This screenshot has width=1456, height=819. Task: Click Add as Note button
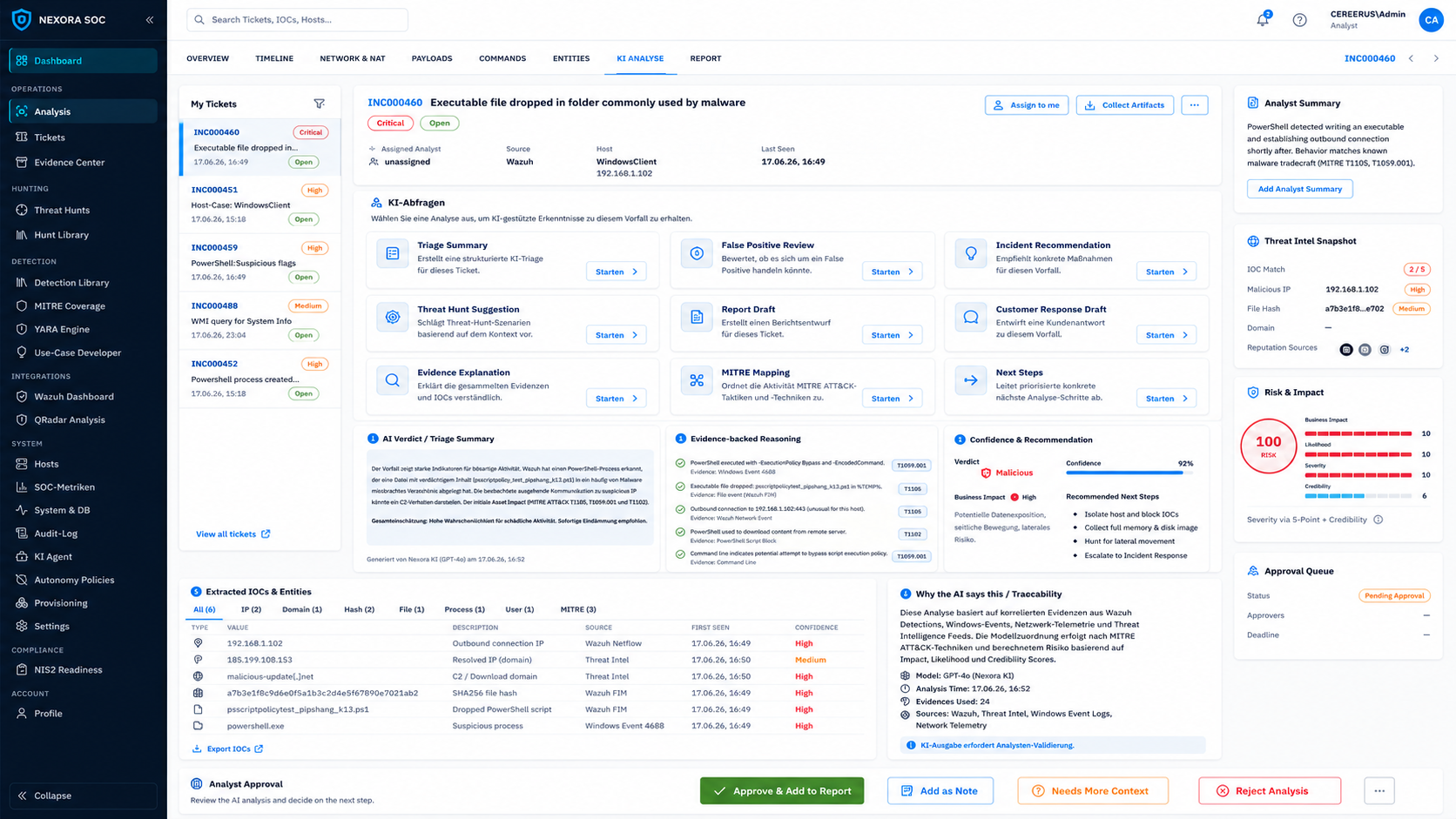940,790
